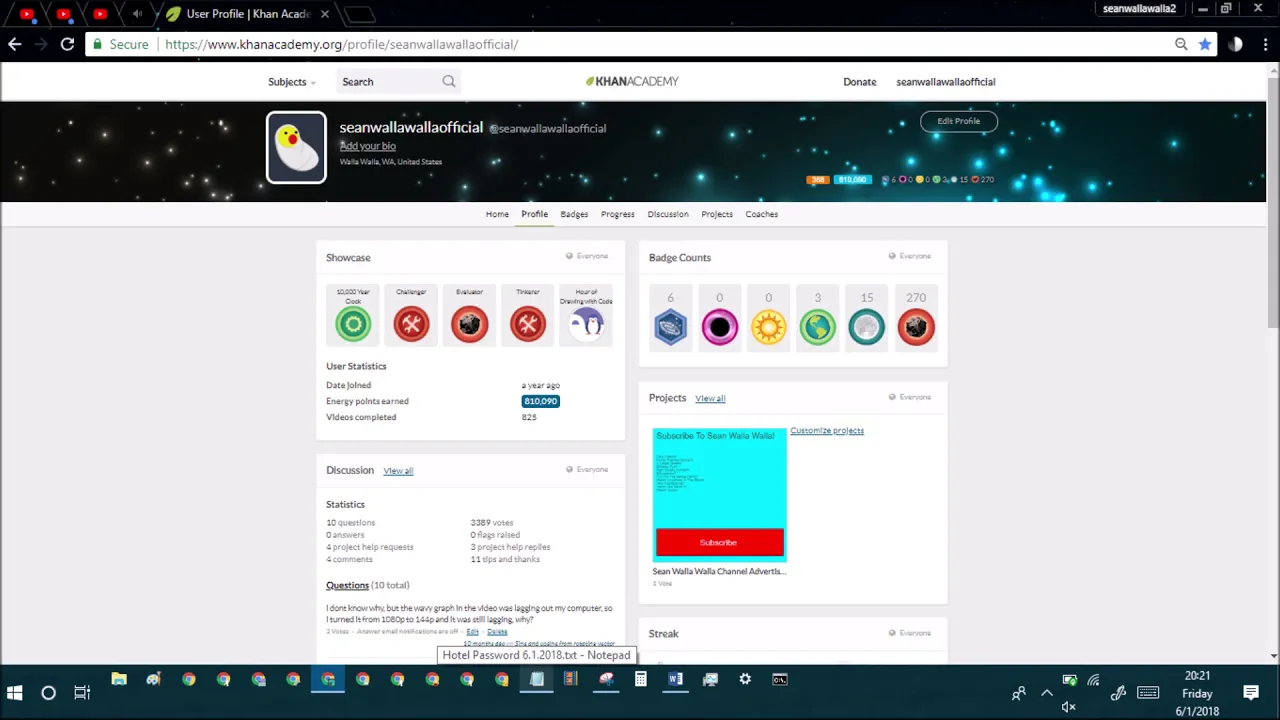Open the Questions (10 total) link
The height and width of the screenshot is (720, 1280).
pos(367,585)
